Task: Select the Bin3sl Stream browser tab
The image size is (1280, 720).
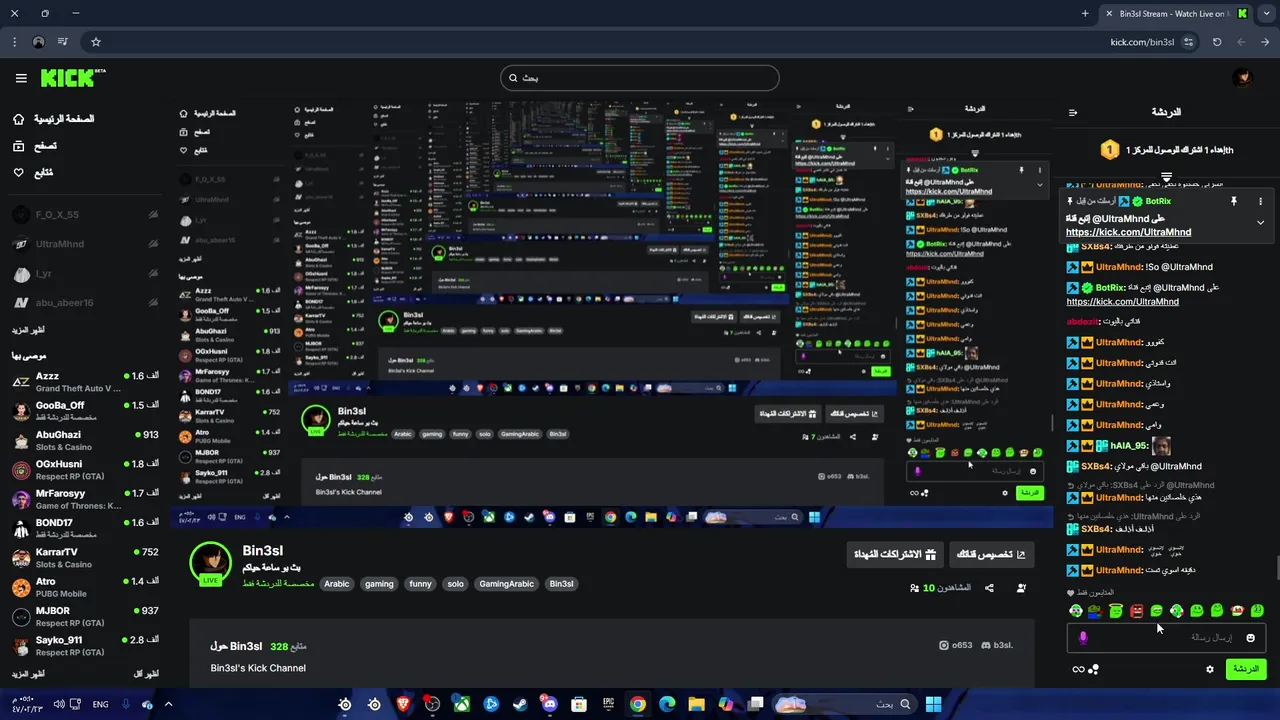Action: point(1175,14)
